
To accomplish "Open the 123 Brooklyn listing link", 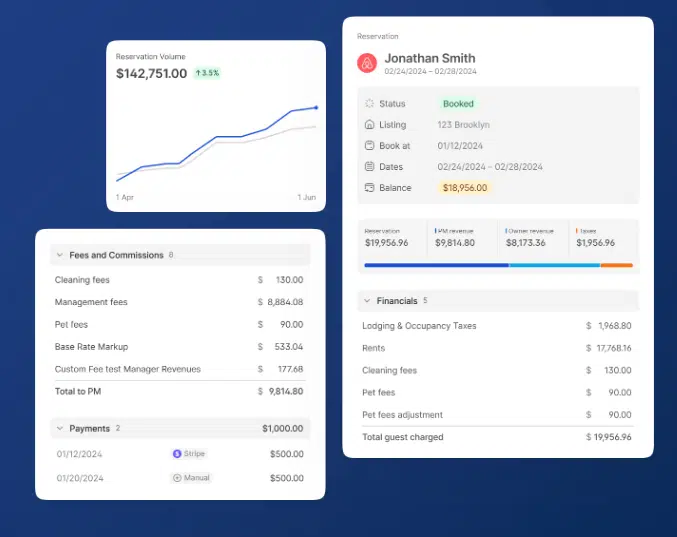I will (463, 125).
